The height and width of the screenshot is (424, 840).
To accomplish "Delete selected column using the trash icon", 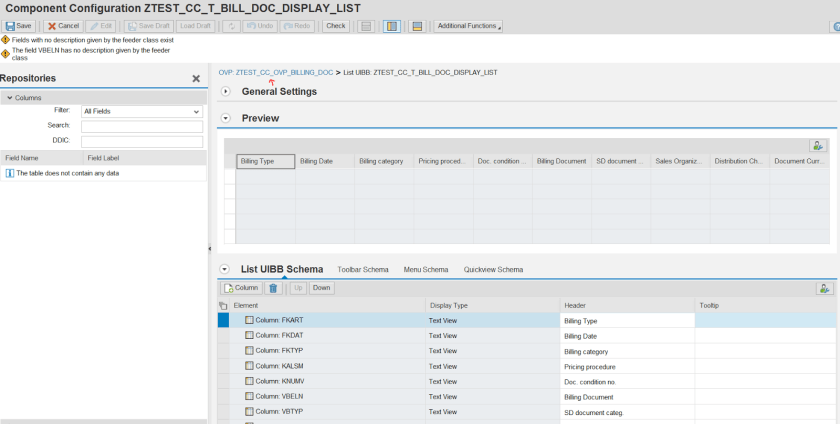I will (273, 288).
